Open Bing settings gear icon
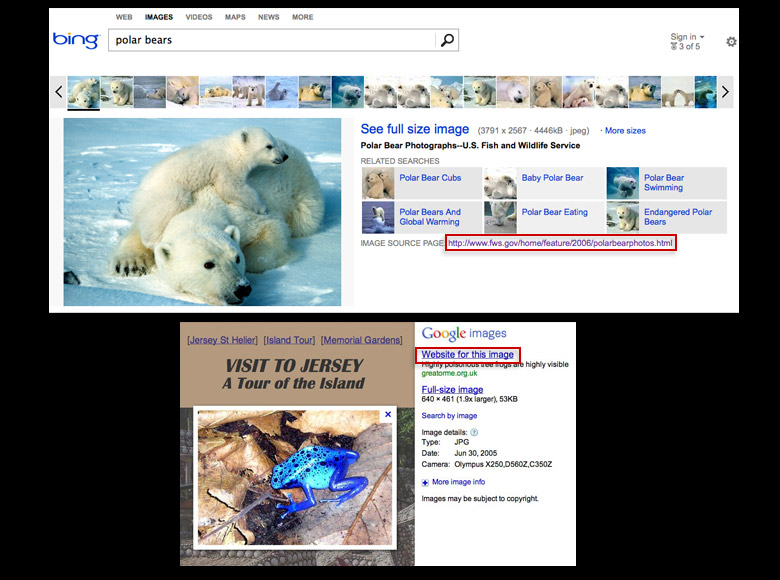780x580 pixels. click(x=731, y=42)
